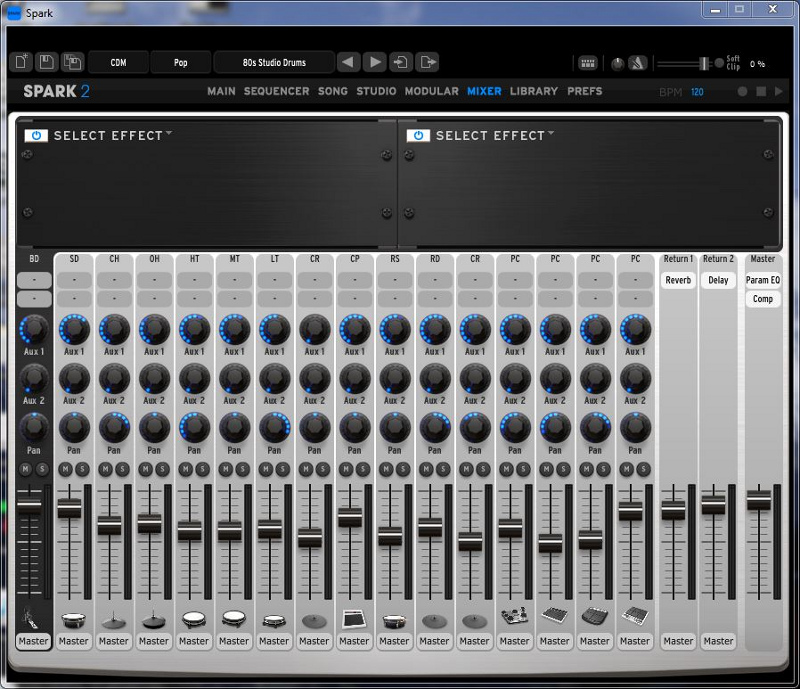Go to the MODULAR tab
This screenshot has width=800, height=689.
(432, 91)
